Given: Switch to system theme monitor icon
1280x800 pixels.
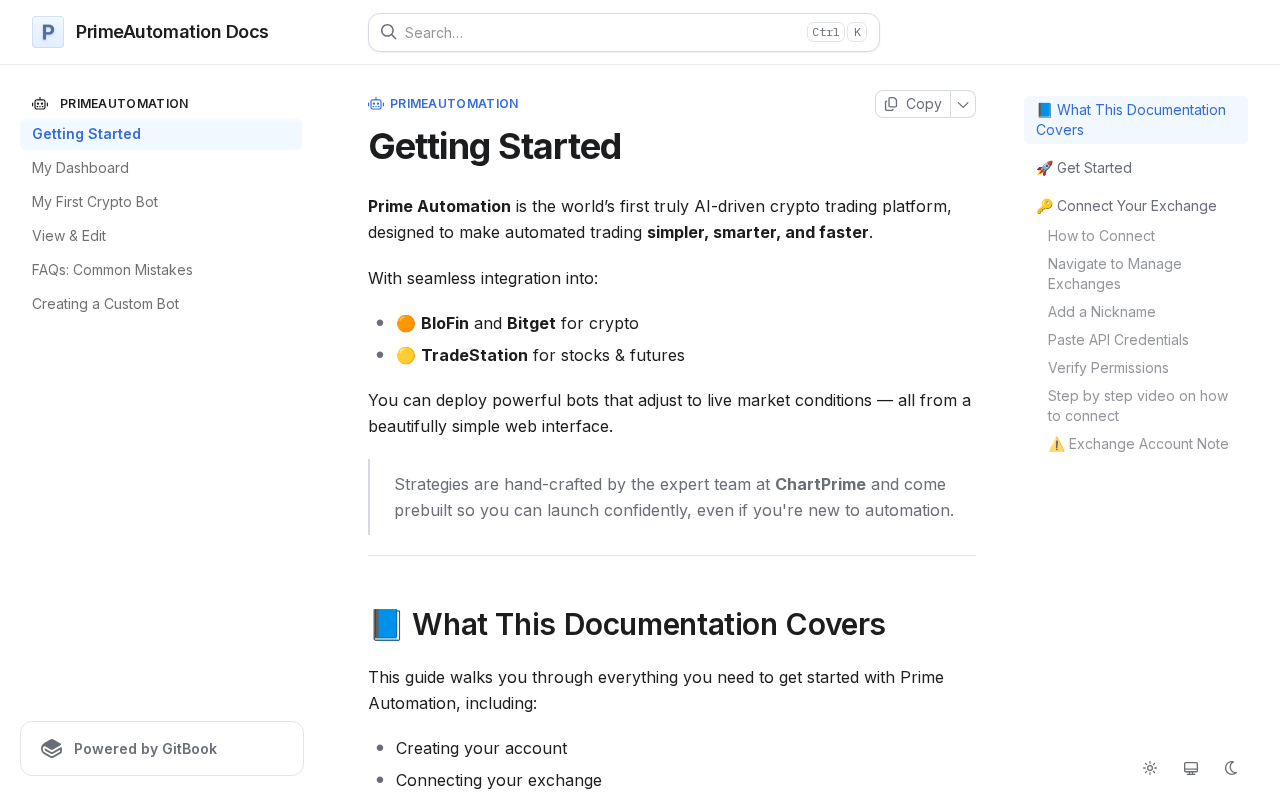Looking at the screenshot, I should 1191,768.
